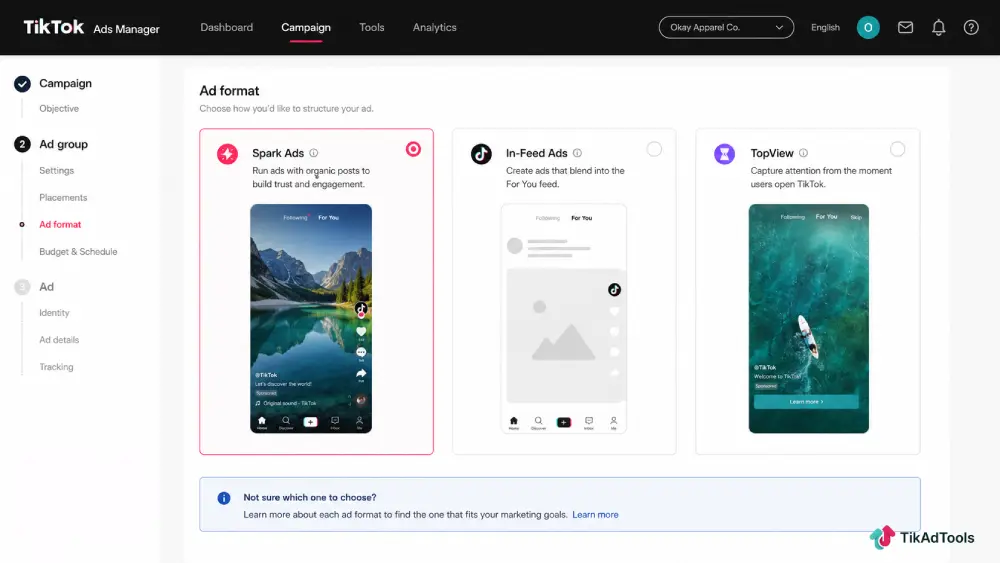Open the Okay Apparel Co. account dropdown
The height and width of the screenshot is (563, 1000).
(x=726, y=27)
